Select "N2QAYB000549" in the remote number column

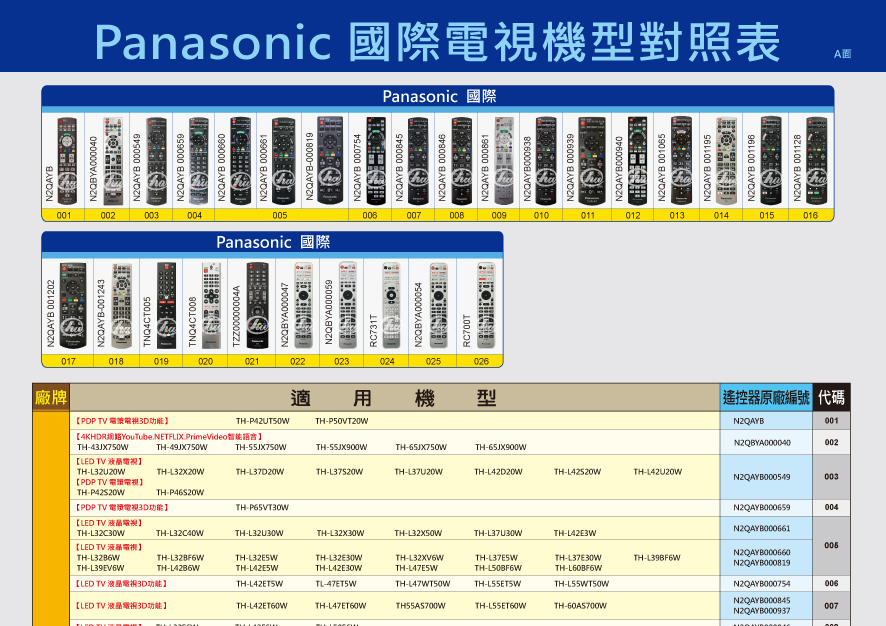pyautogui.click(x=762, y=477)
